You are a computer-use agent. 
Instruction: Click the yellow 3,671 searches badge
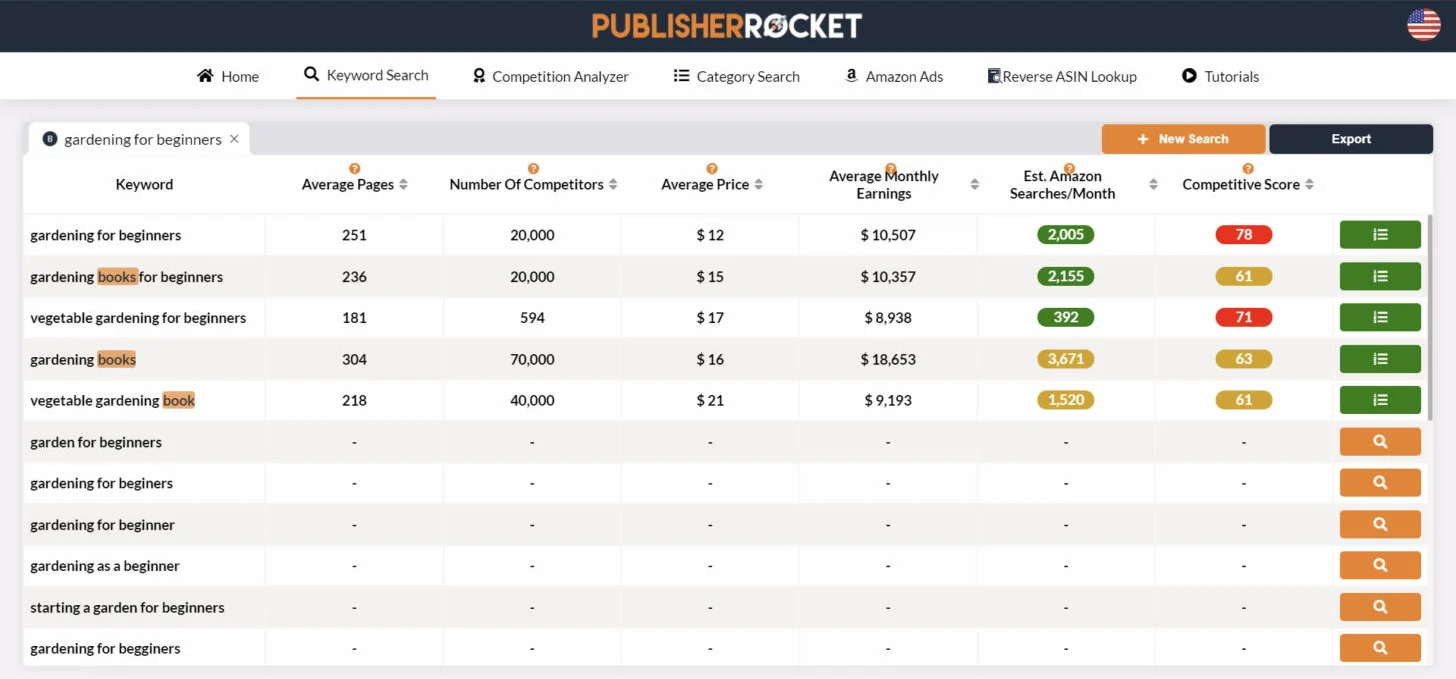[x=1066, y=359]
